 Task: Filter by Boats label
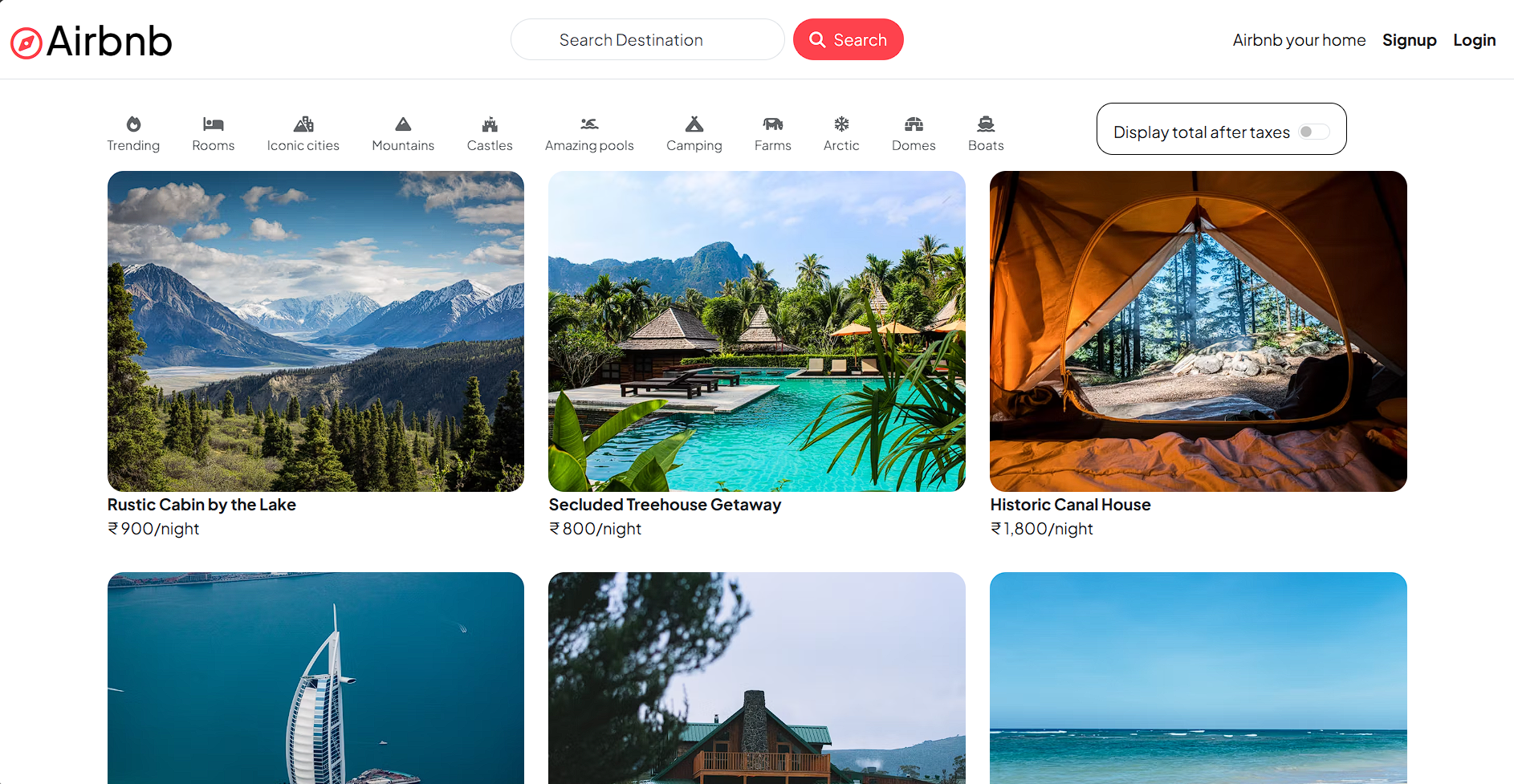(986, 145)
